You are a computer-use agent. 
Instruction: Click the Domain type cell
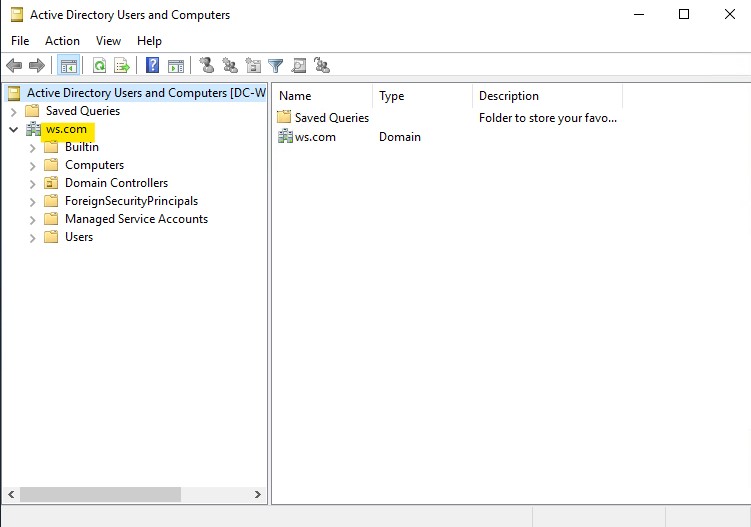(x=400, y=137)
